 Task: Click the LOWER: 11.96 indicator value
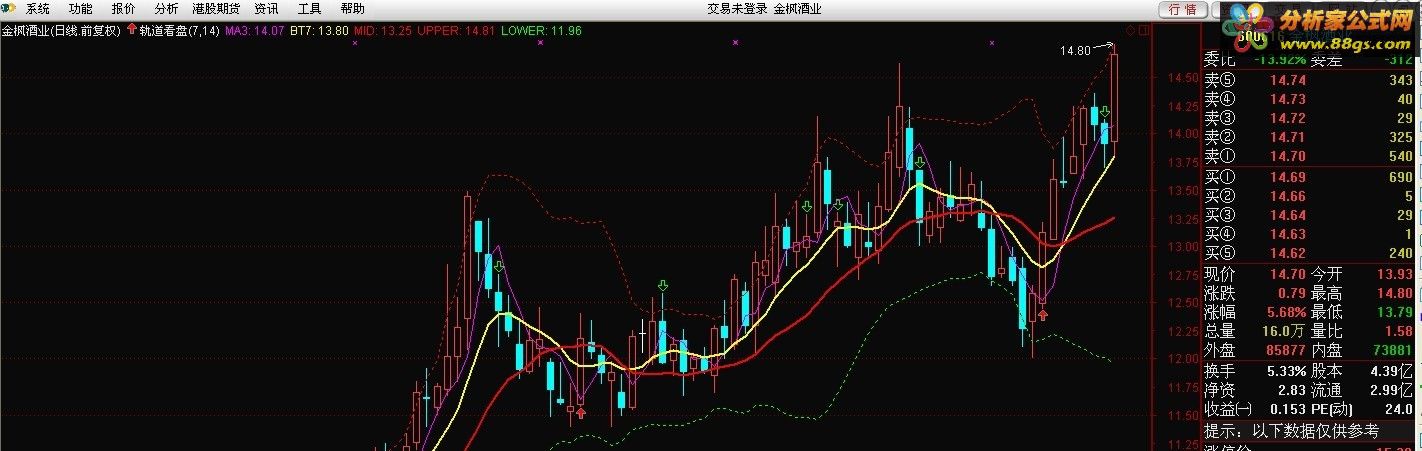541,31
